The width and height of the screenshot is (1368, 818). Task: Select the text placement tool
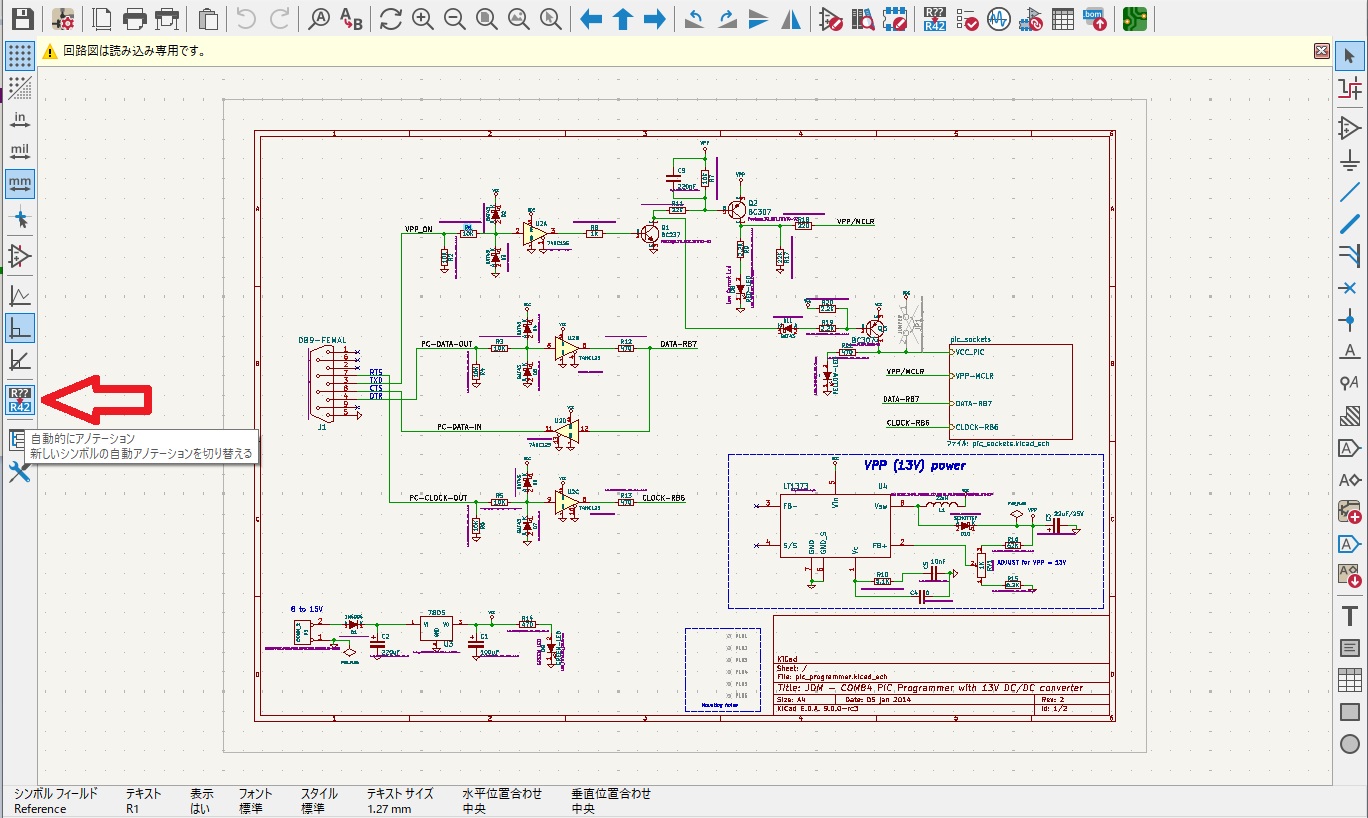pos(1349,615)
